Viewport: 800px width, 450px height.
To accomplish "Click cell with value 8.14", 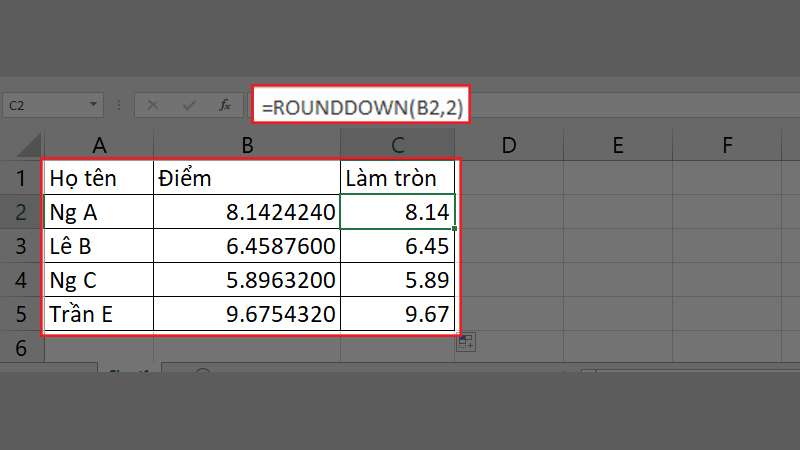I will [397, 212].
